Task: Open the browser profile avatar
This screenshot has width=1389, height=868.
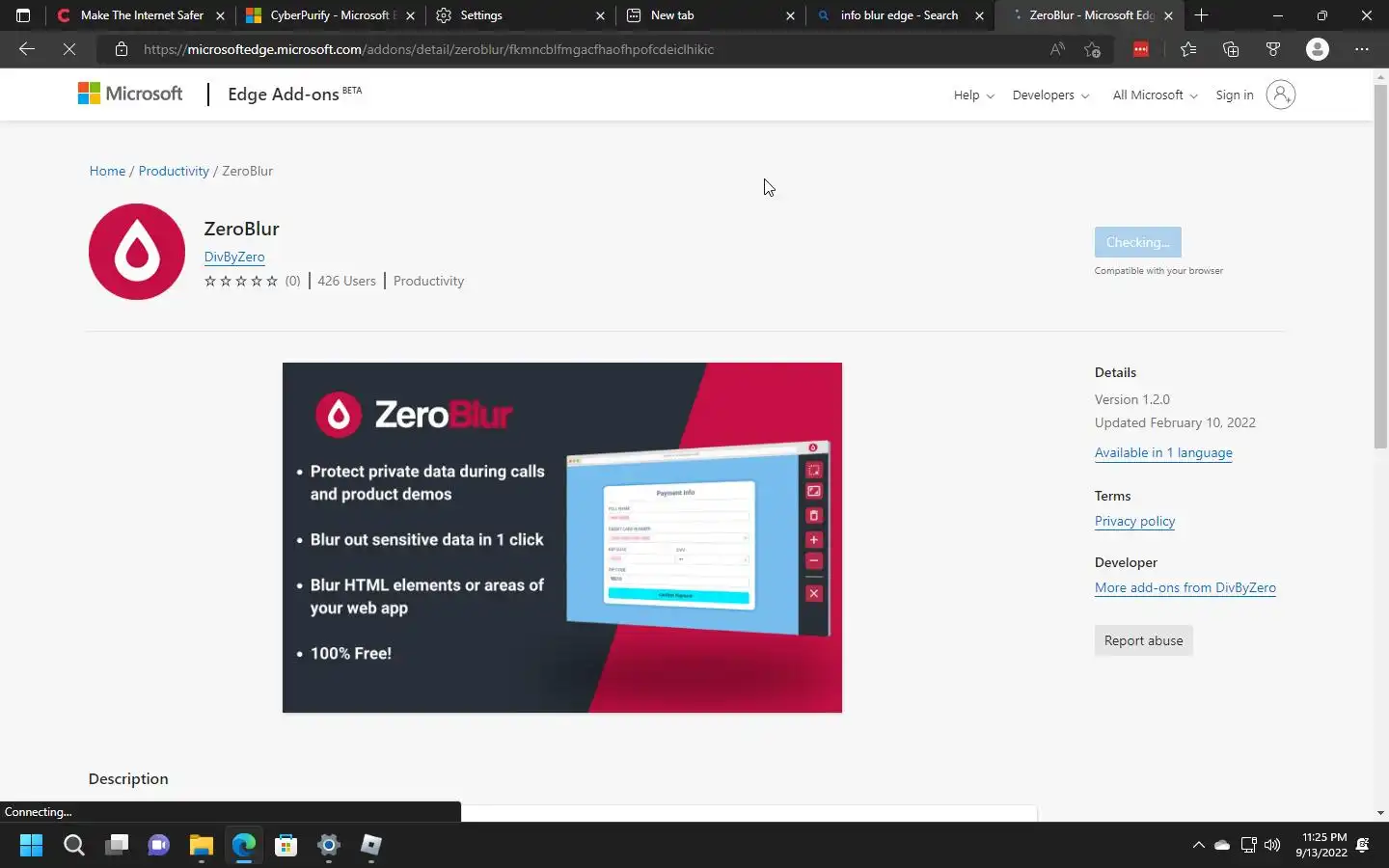Action: pos(1318,49)
